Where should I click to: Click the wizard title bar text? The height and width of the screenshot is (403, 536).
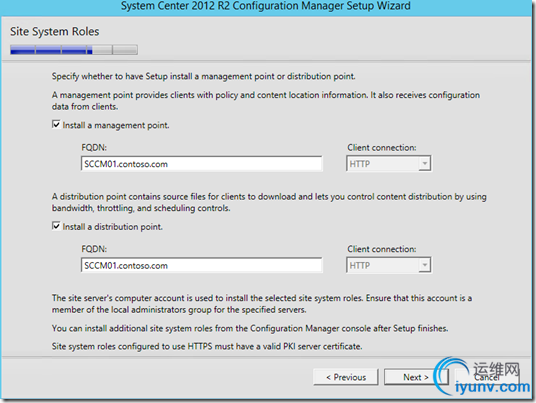point(266,6)
